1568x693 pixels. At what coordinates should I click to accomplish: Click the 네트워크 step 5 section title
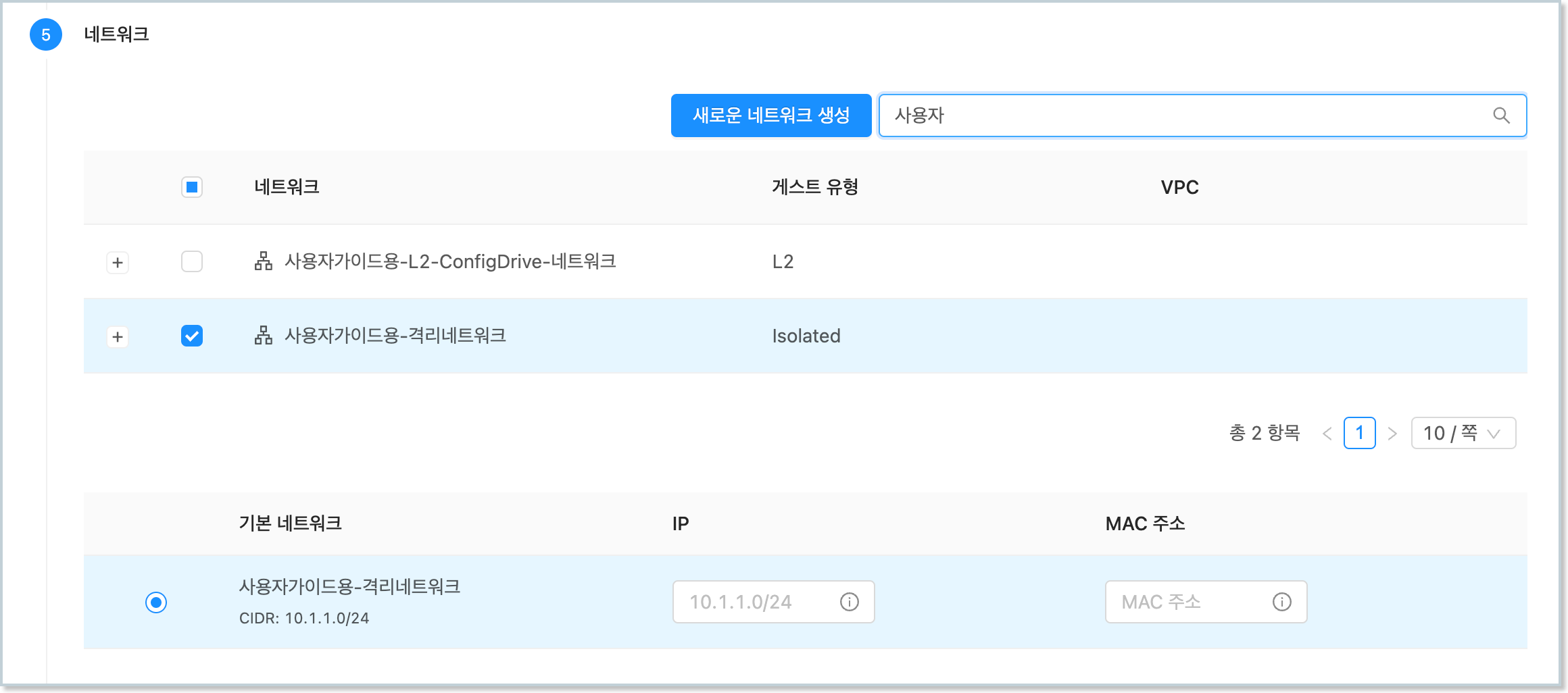tap(116, 34)
